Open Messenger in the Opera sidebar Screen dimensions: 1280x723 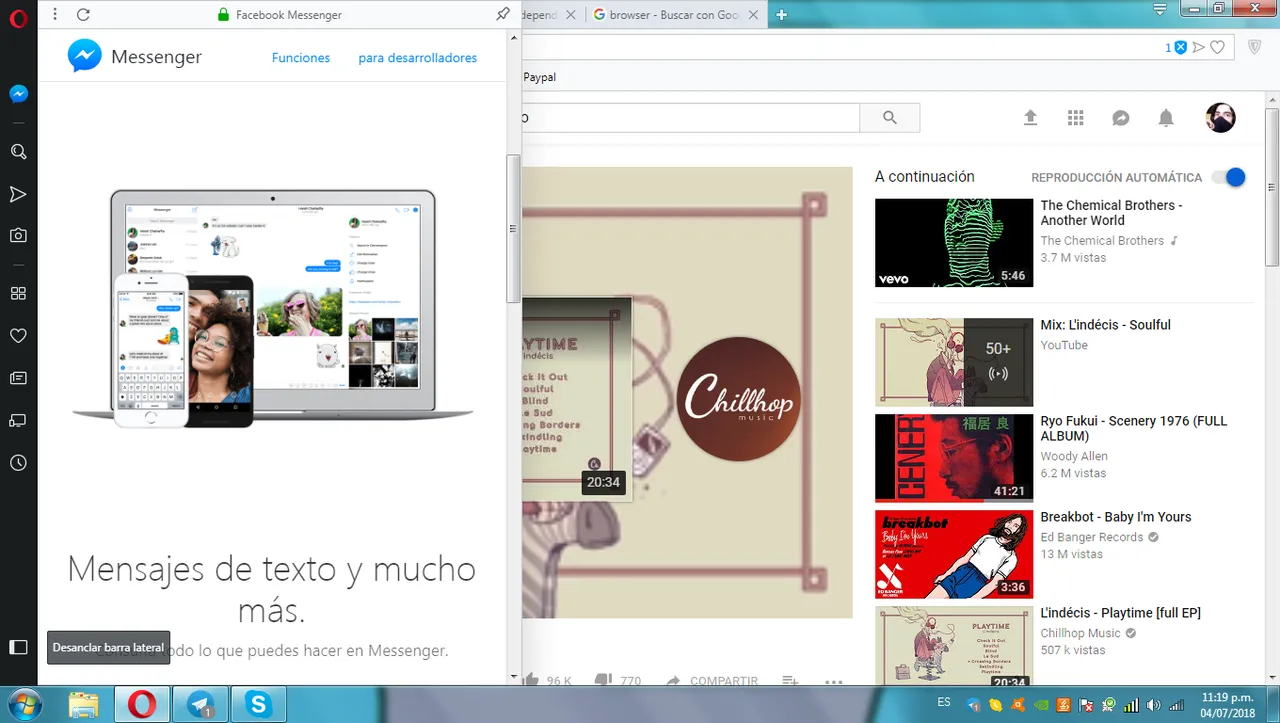[x=18, y=94]
